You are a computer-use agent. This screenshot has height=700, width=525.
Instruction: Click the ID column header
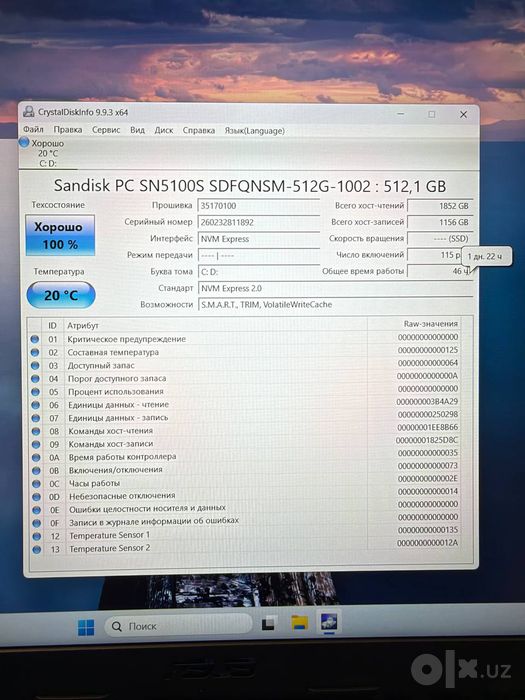pyautogui.click(x=52, y=325)
